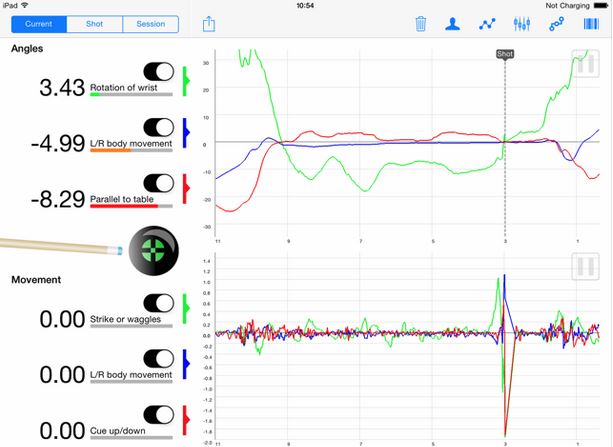Open the user profile icon
613x447 pixels.
click(452, 24)
